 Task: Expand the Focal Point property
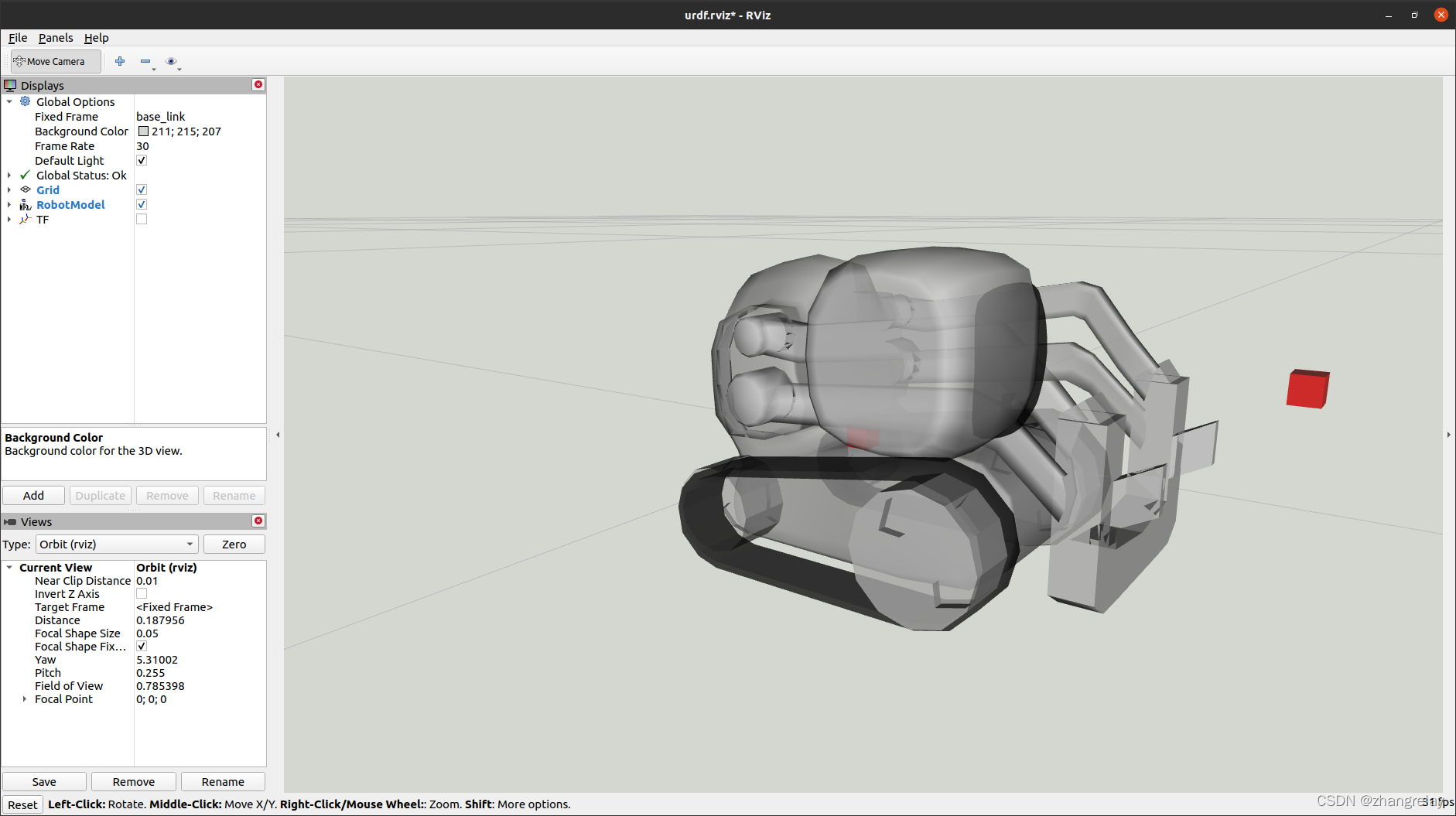click(x=25, y=698)
